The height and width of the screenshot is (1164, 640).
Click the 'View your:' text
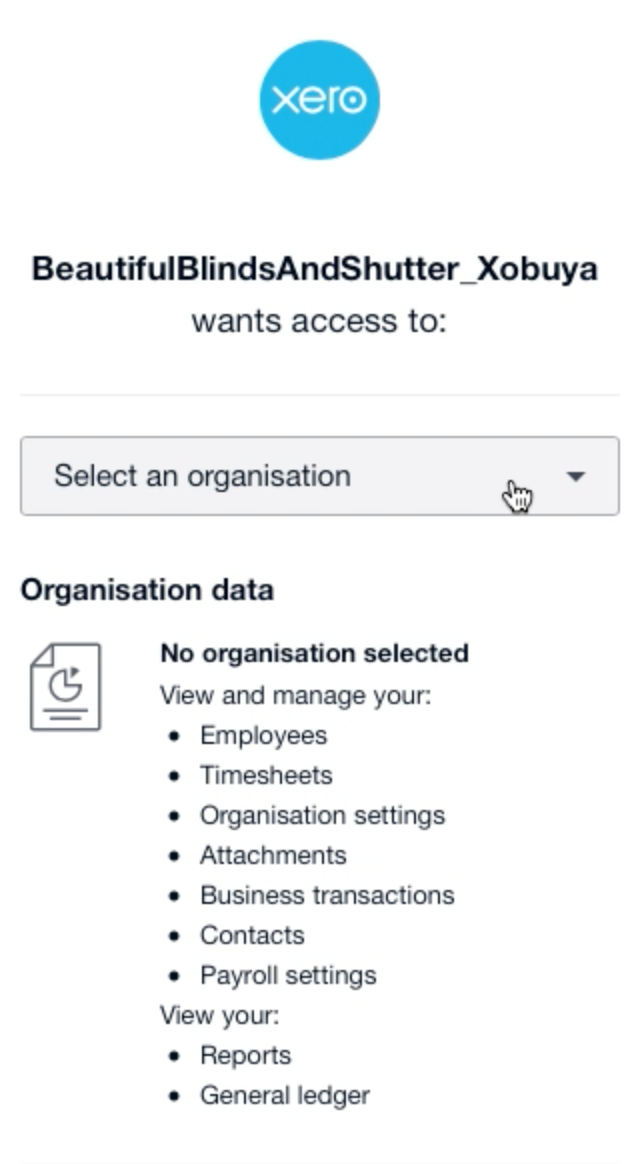tap(220, 1016)
